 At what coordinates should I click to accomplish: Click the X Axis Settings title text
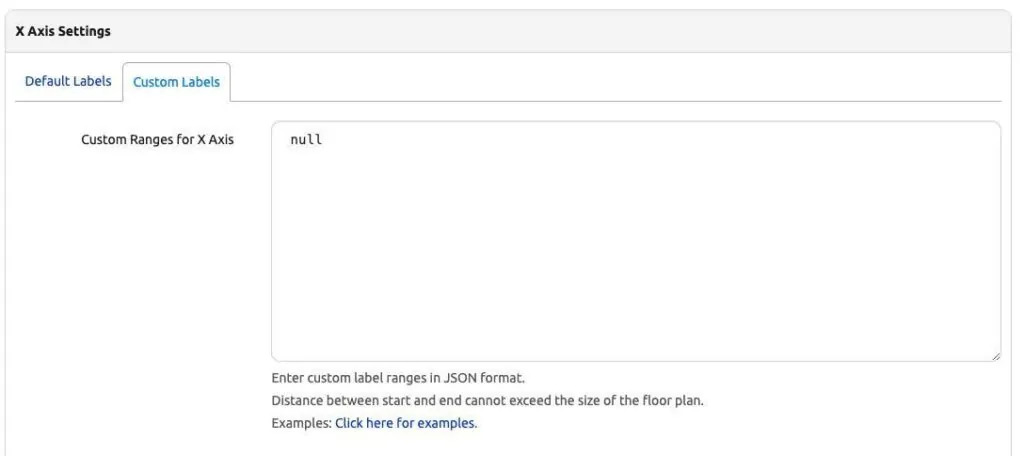tap(63, 31)
